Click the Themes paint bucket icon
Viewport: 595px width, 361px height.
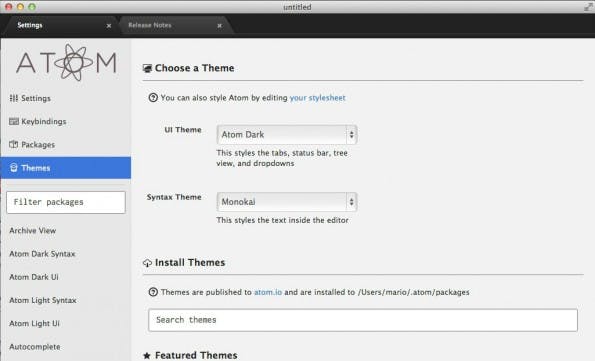(14, 168)
